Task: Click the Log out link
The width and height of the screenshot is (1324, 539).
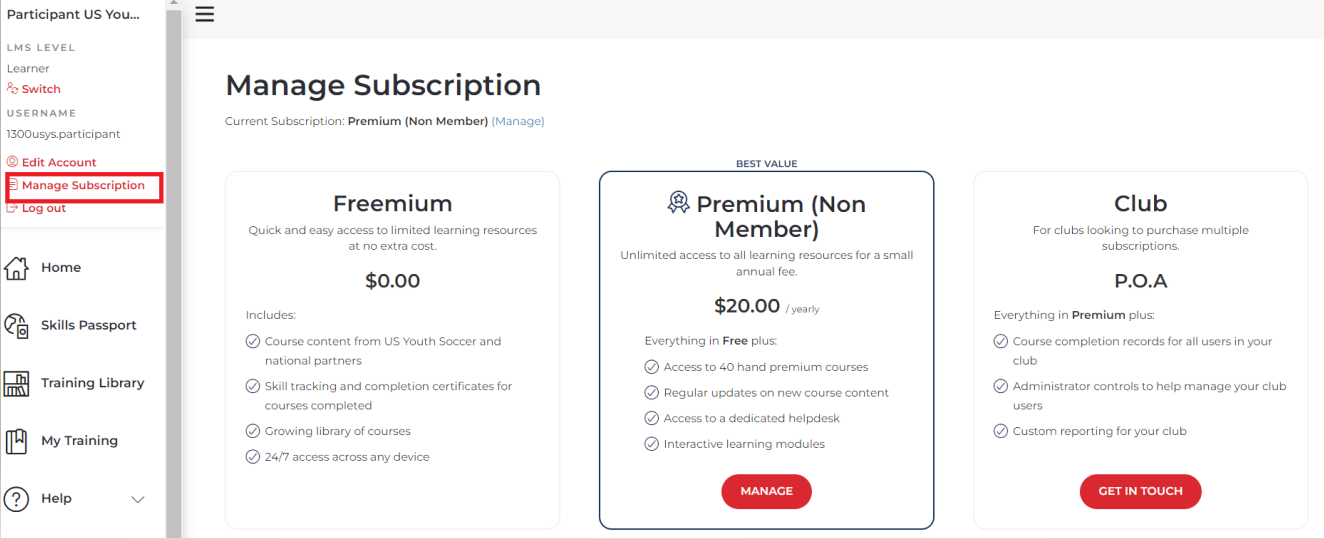Action: pyautogui.click(x=44, y=208)
